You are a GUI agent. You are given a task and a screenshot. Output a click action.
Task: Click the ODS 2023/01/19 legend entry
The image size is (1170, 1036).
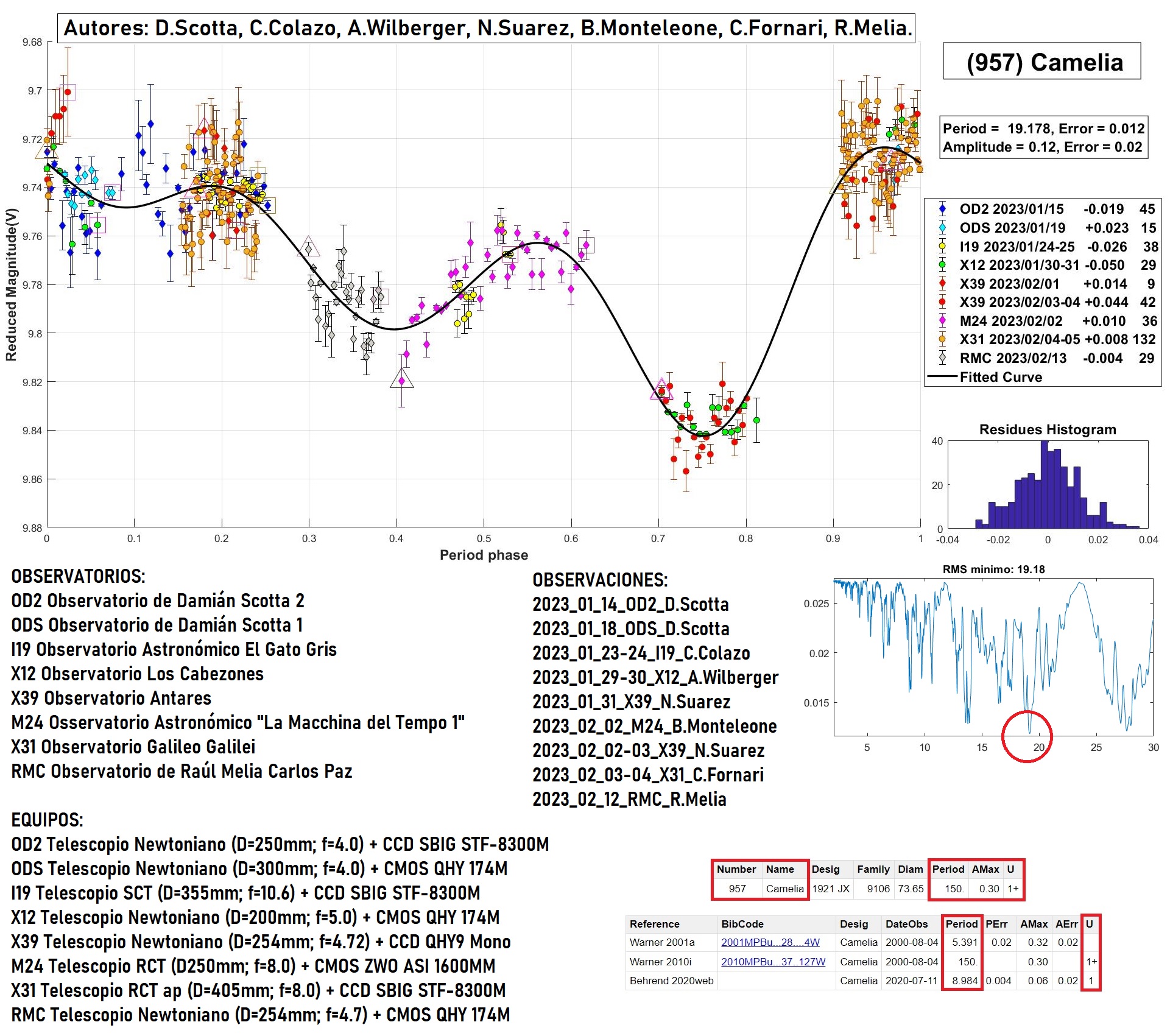coord(1043,228)
